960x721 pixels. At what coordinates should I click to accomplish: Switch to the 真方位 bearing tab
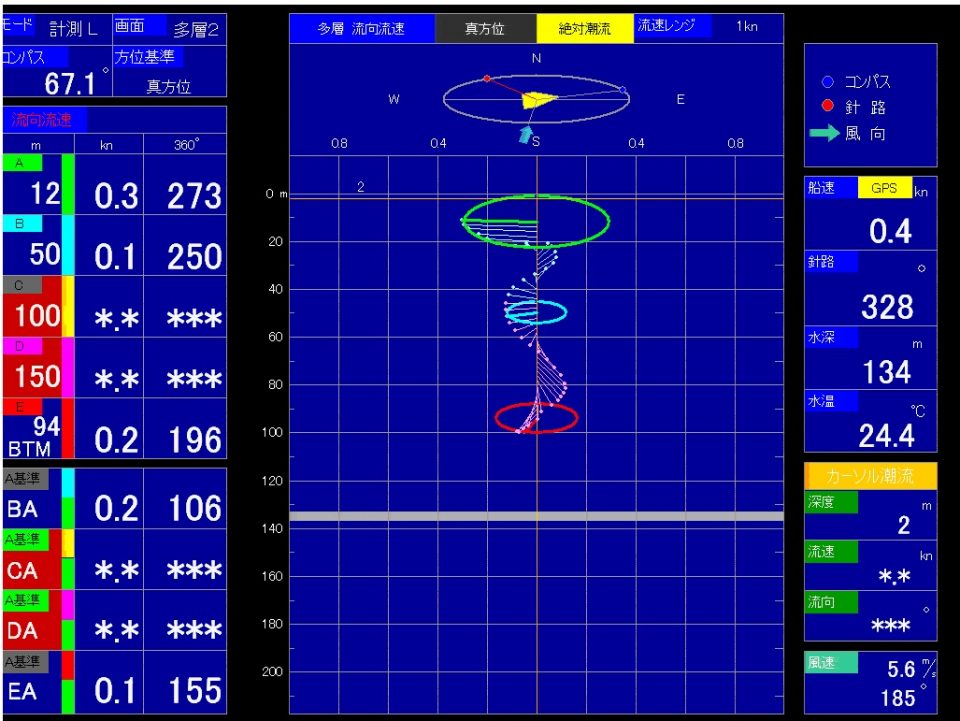(x=485, y=28)
